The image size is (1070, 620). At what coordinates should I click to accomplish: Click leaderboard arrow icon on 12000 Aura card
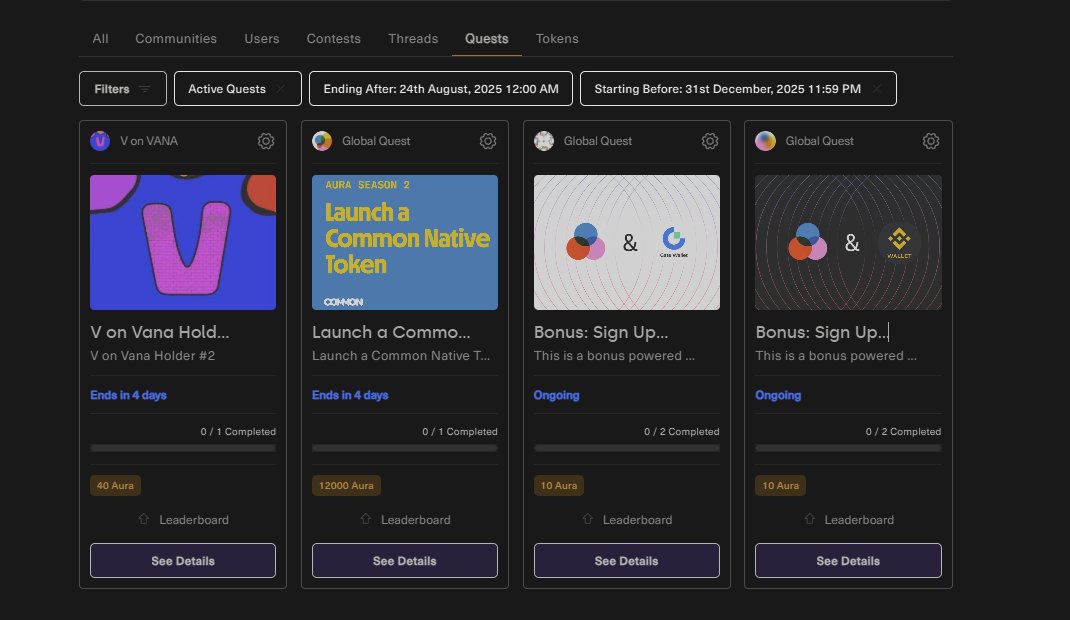[x=366, y=519]
